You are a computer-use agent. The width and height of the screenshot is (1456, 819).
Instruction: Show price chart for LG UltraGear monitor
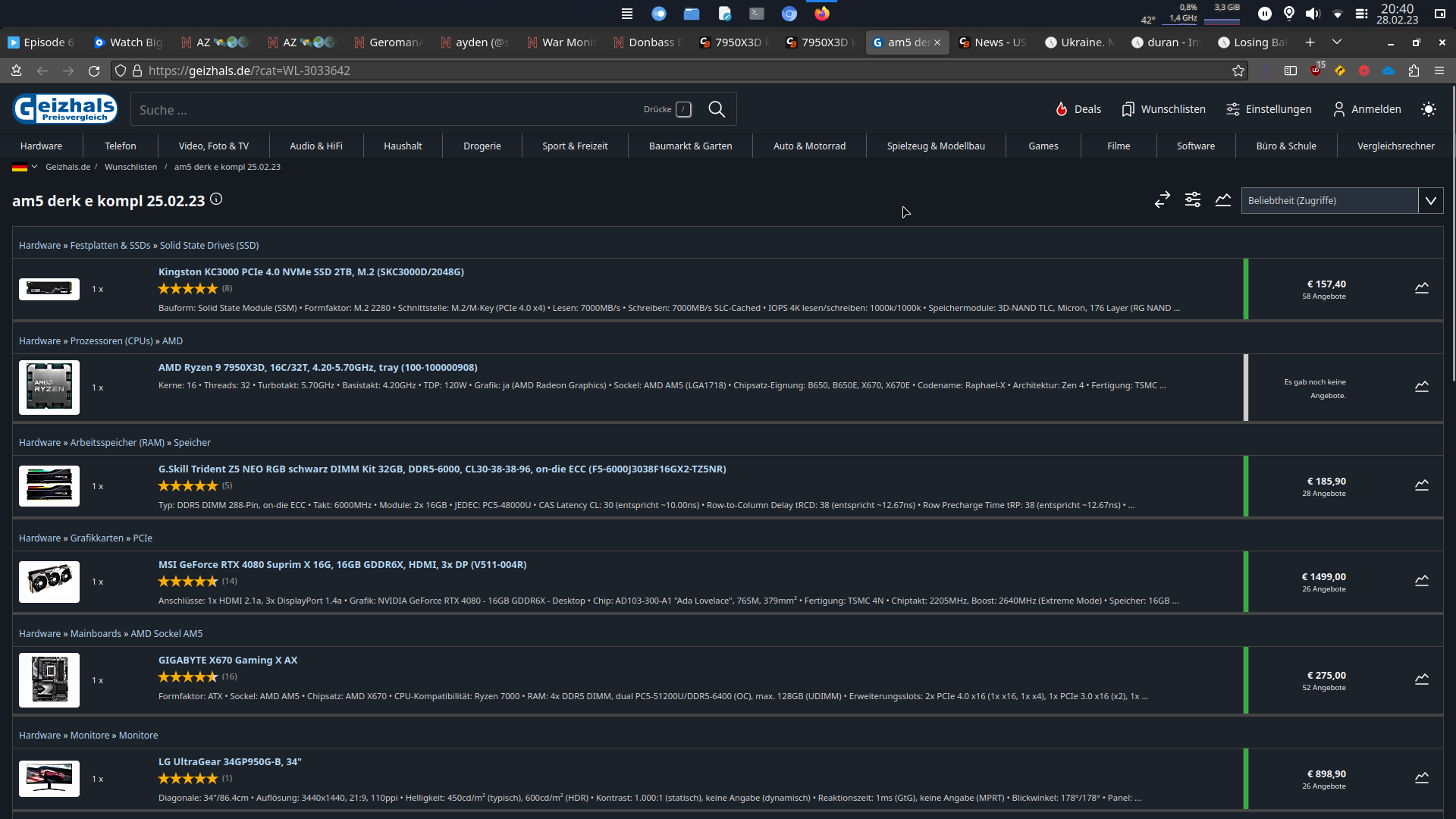coord(1422,778)
